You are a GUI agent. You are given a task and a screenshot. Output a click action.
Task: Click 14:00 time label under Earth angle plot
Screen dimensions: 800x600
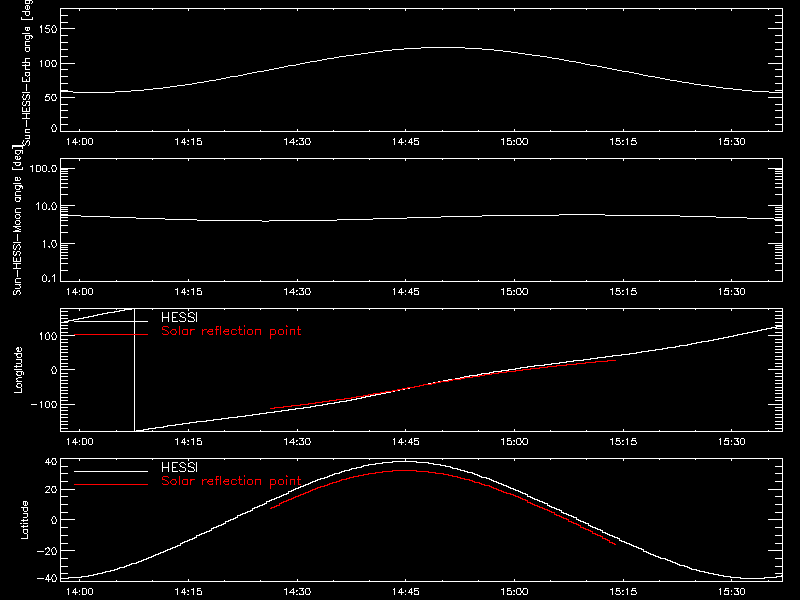click(x=80, y=141)
